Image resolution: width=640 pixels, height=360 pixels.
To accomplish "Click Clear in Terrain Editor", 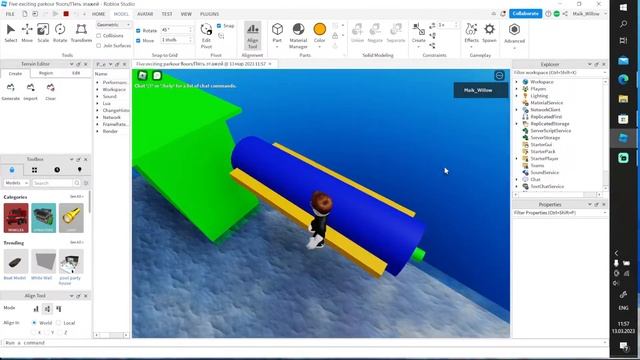I will (x=50, y=92).
